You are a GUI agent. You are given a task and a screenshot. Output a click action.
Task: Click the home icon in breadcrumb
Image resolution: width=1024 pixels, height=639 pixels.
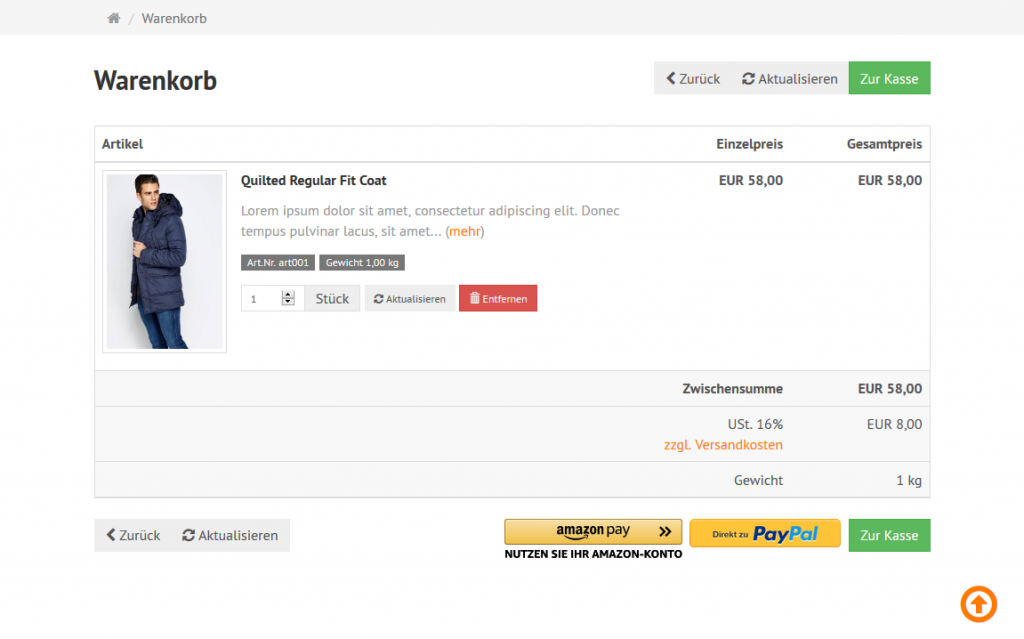pos(114,18)
